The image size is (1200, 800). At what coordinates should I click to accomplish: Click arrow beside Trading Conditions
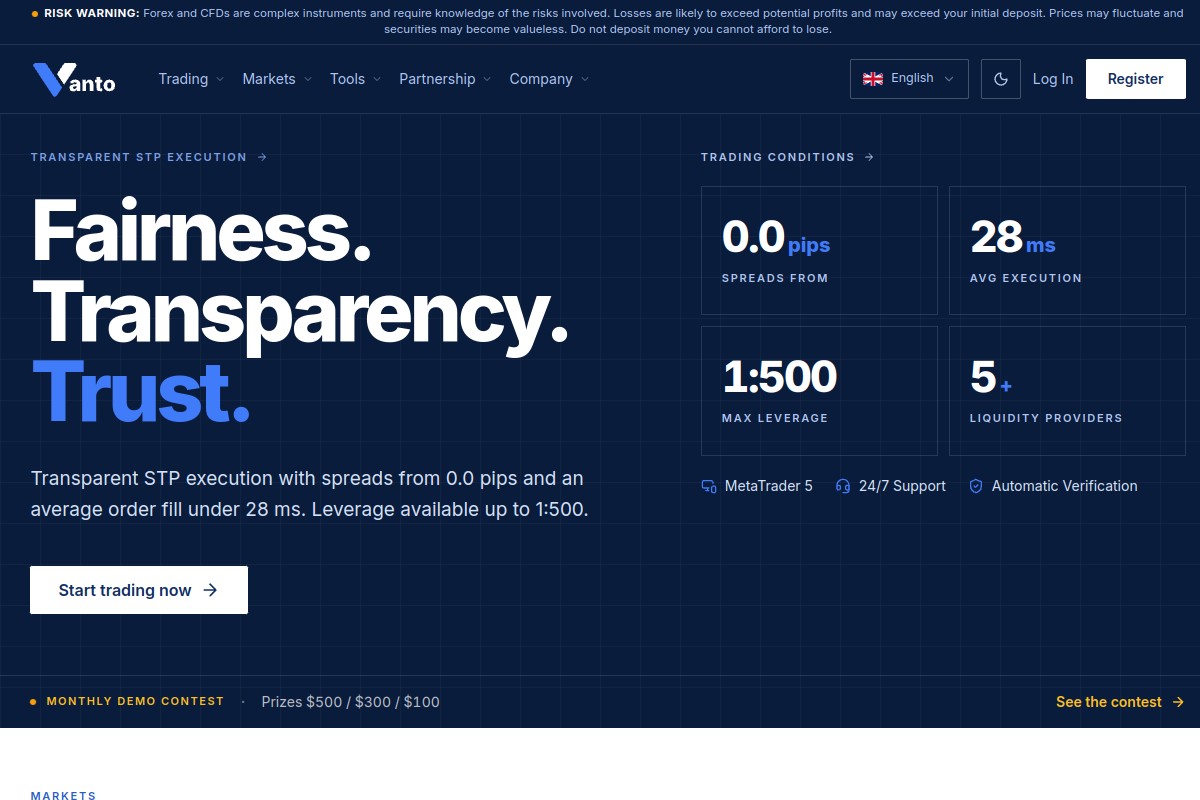point(869,157)
